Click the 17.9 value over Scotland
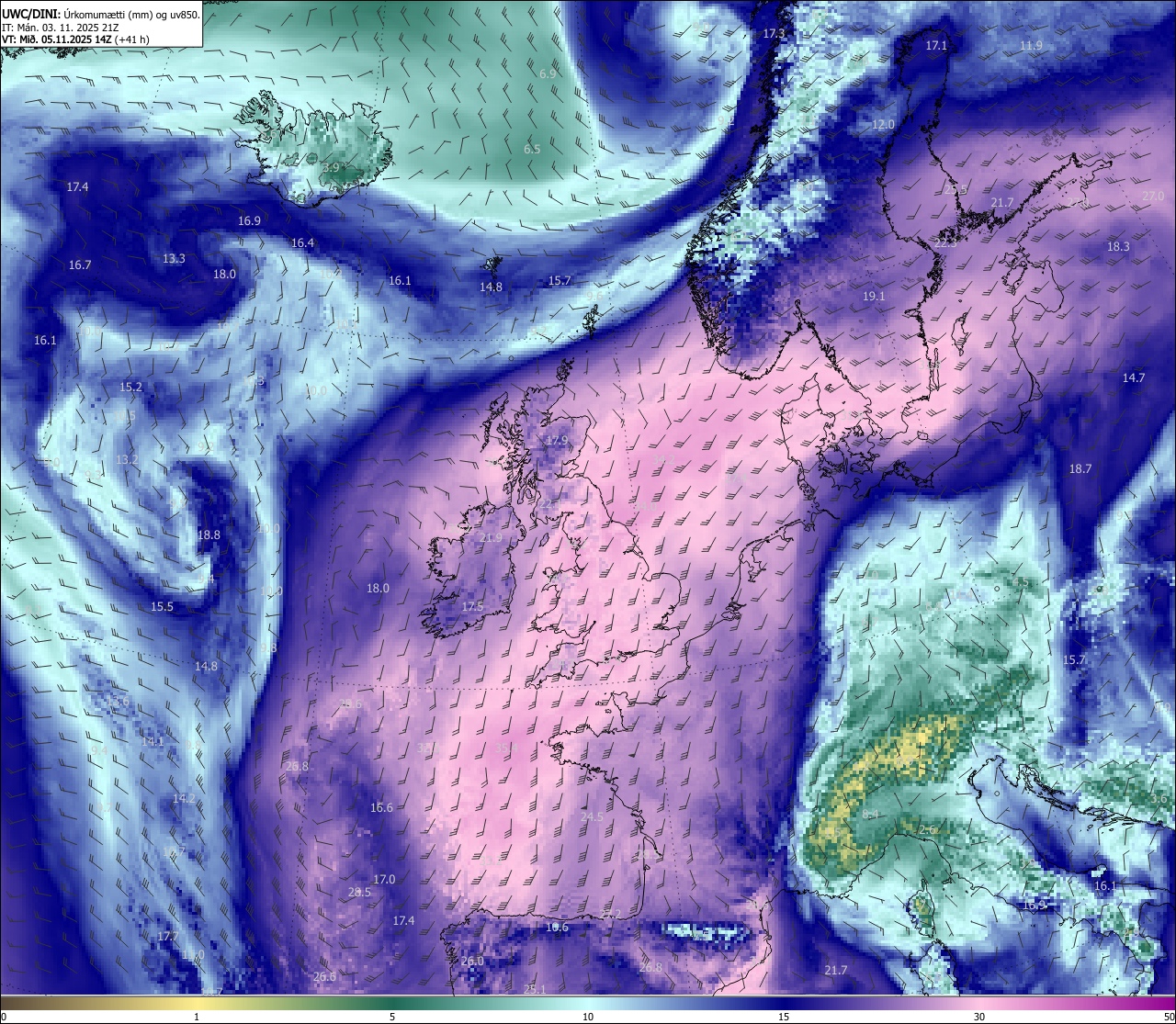The width and height of the screenshot is (1176, 1024). tap(557, 440)
